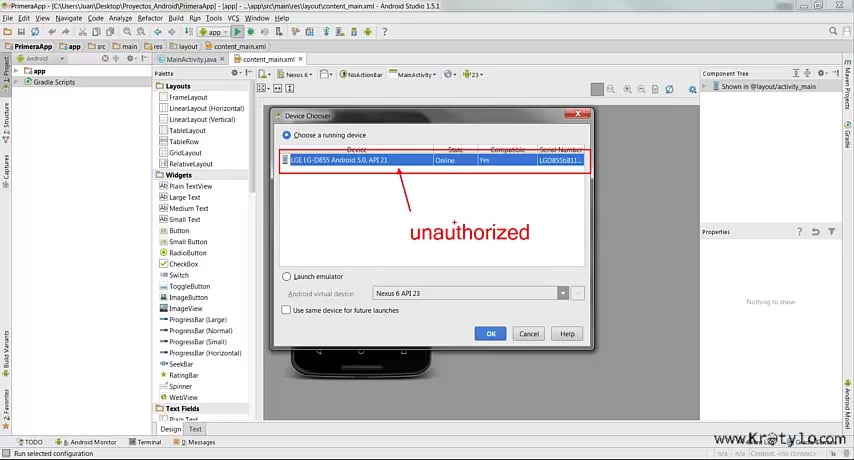
Task: Click the Find magnifier icon in the toolbar
Action: [127, 32]
